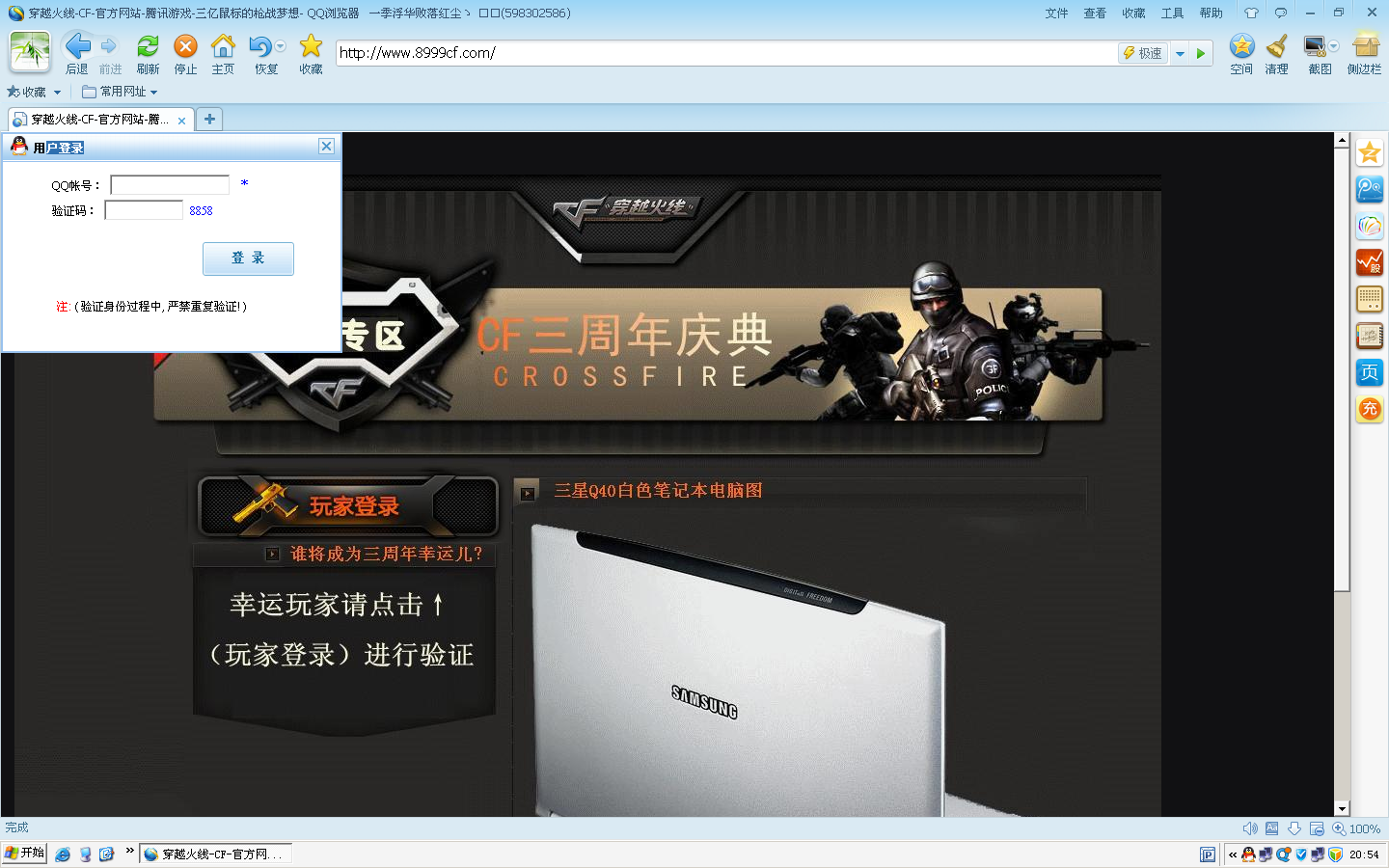
Task: Open the 文件 menu
Action: [1057, 13]
